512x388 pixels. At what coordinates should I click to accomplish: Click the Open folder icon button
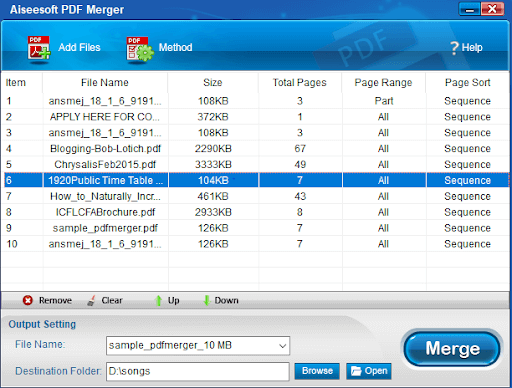[369, 371]
